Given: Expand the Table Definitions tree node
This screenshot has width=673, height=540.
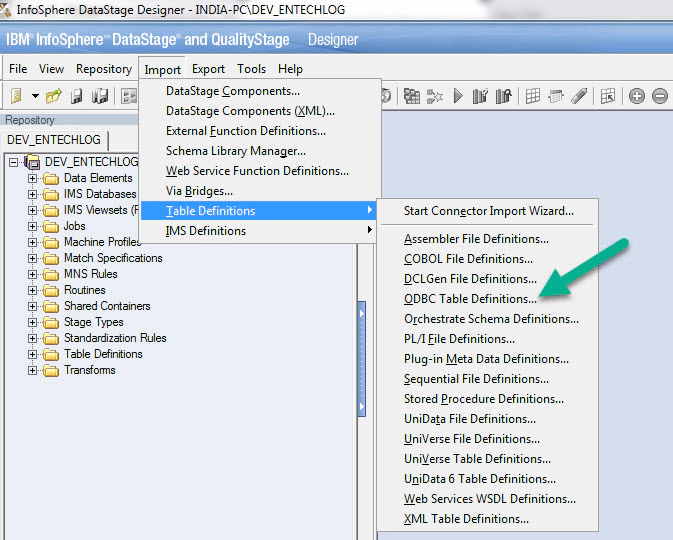Looking at the screenshot, I should (x=32, y=355).
